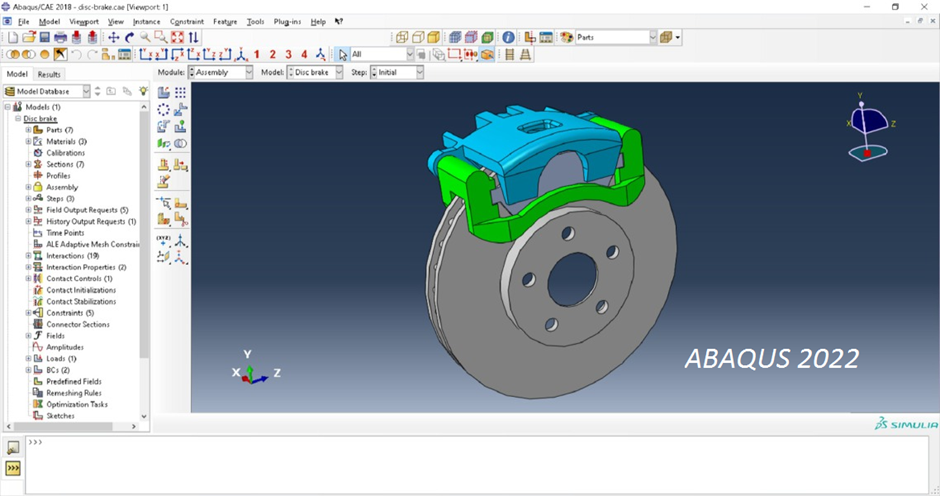
Task: Expand the Interactions (19) tree node
Action: [28, 255]
